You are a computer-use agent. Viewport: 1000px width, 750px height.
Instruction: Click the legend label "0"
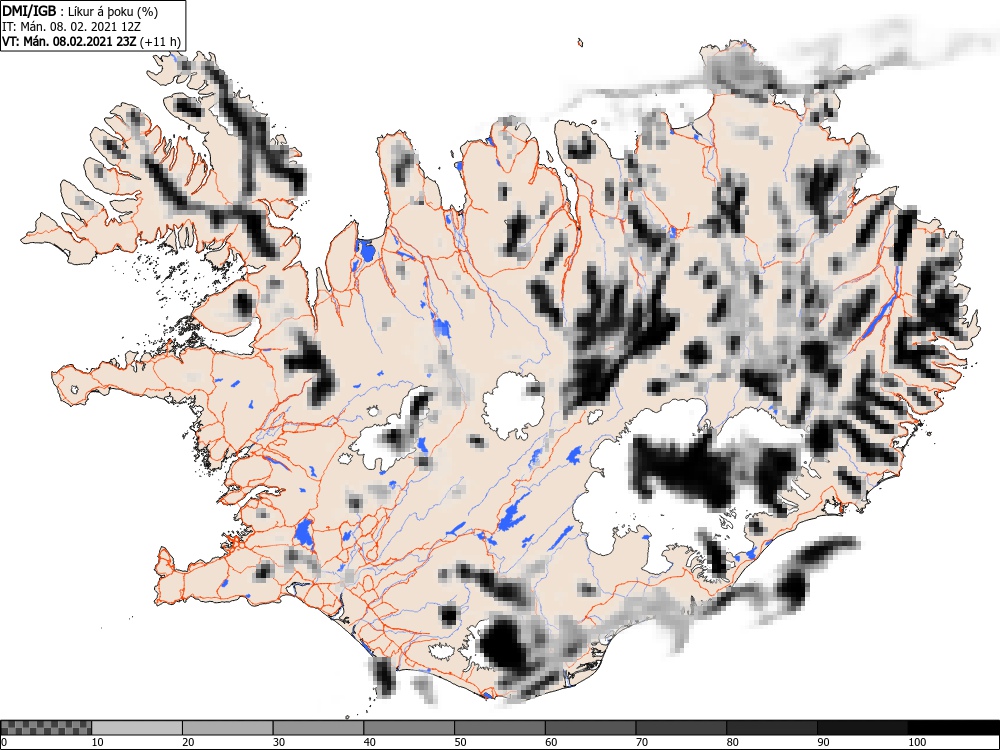pos(4,742)
